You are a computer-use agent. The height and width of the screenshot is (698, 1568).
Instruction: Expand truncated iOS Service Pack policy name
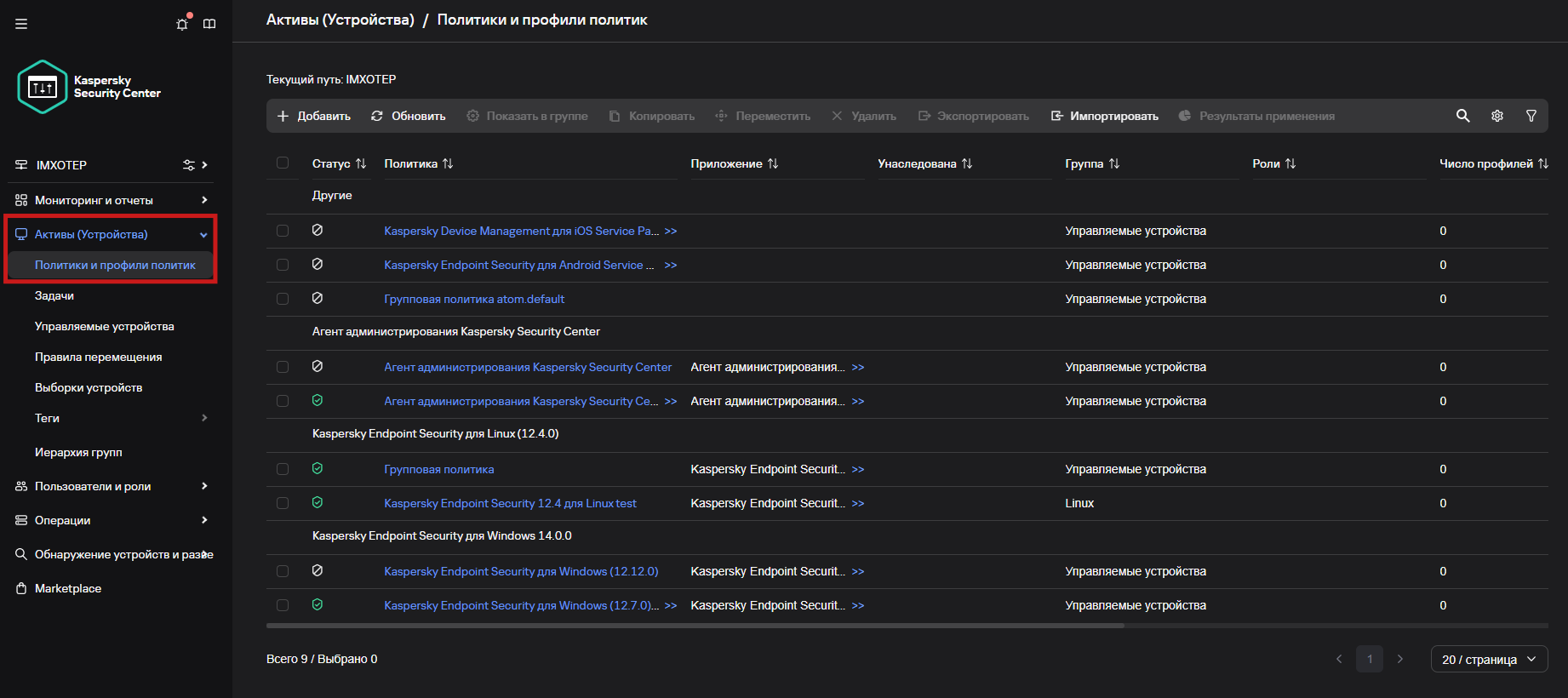click(671, 231)
